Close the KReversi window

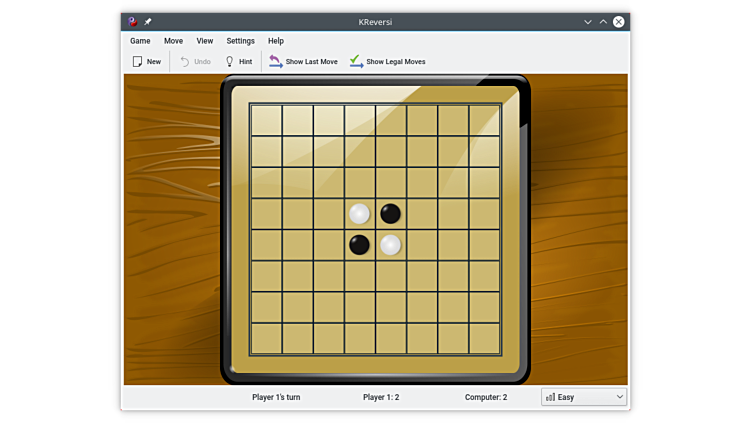tap(619, 21)
